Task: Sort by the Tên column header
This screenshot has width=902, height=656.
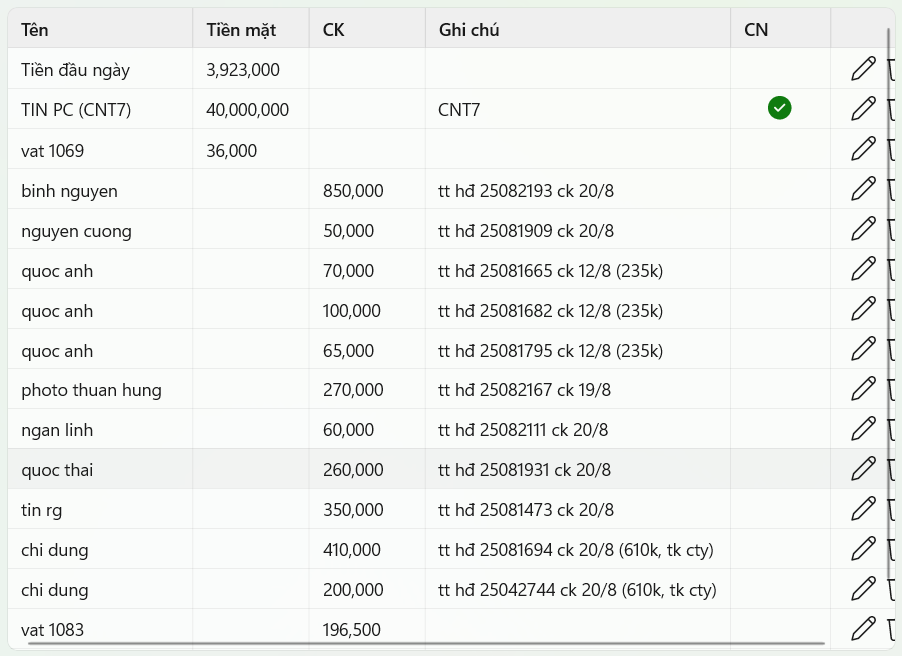Action: (100, 29)
